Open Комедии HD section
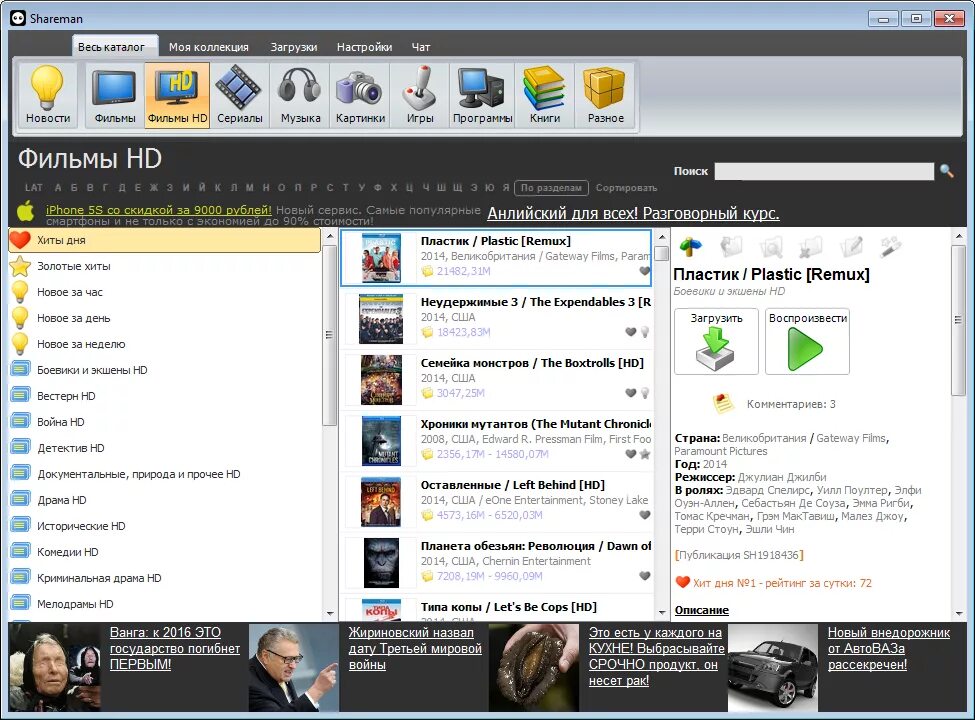The width and height of the screenshot is (975, 720). [x=165, y=552]
